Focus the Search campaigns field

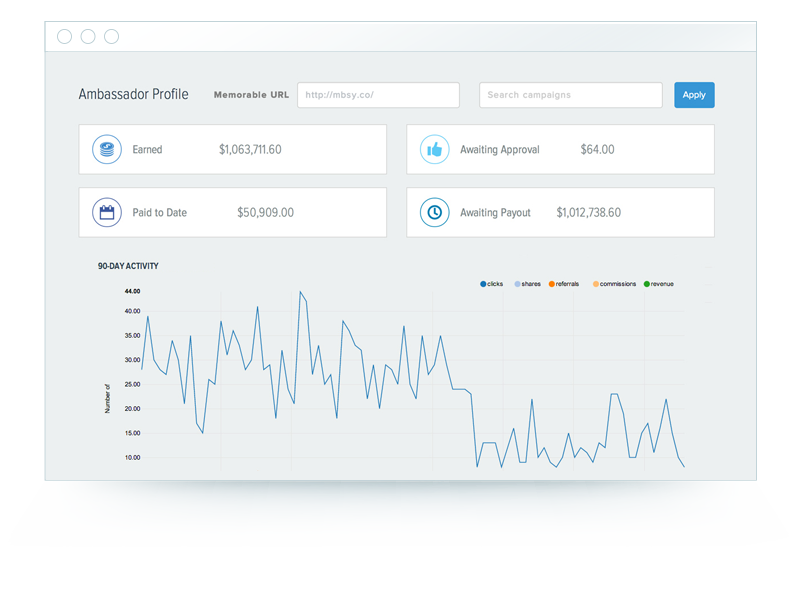coord(570,95)
